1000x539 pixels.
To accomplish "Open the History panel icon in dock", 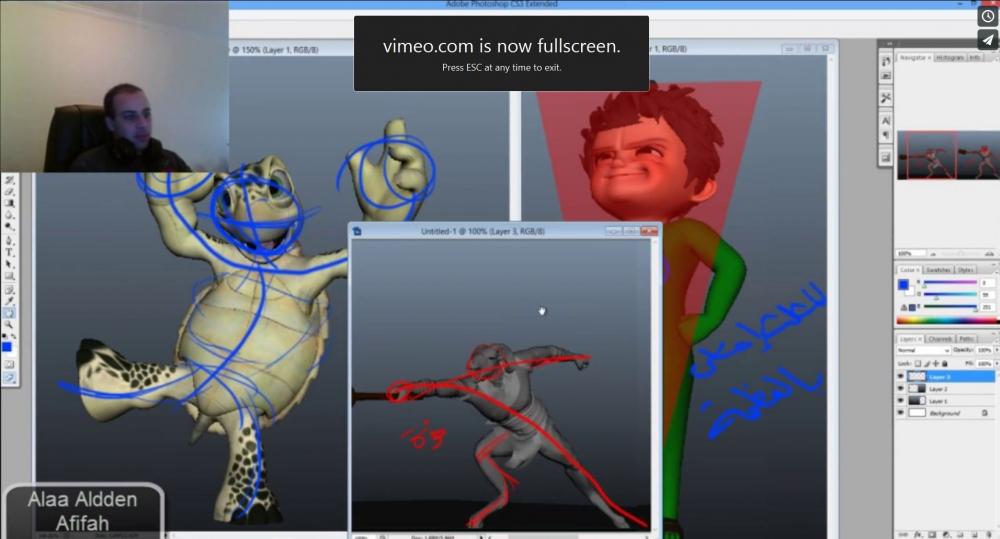I will [886, 61].
